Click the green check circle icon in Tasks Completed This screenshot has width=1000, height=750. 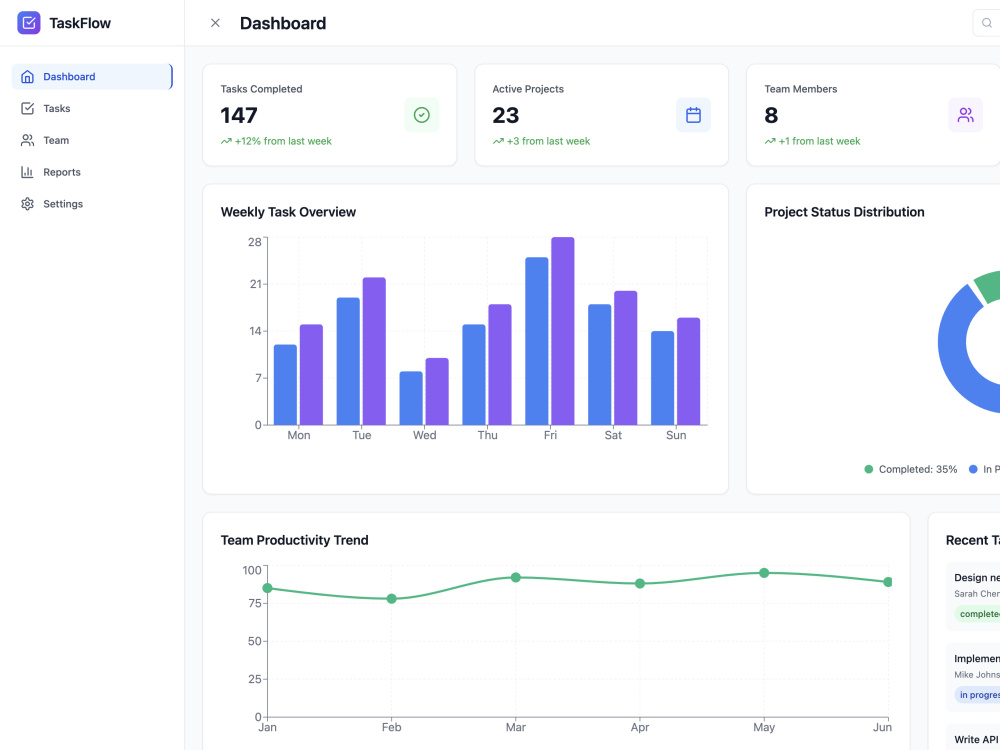click(422, 115)
